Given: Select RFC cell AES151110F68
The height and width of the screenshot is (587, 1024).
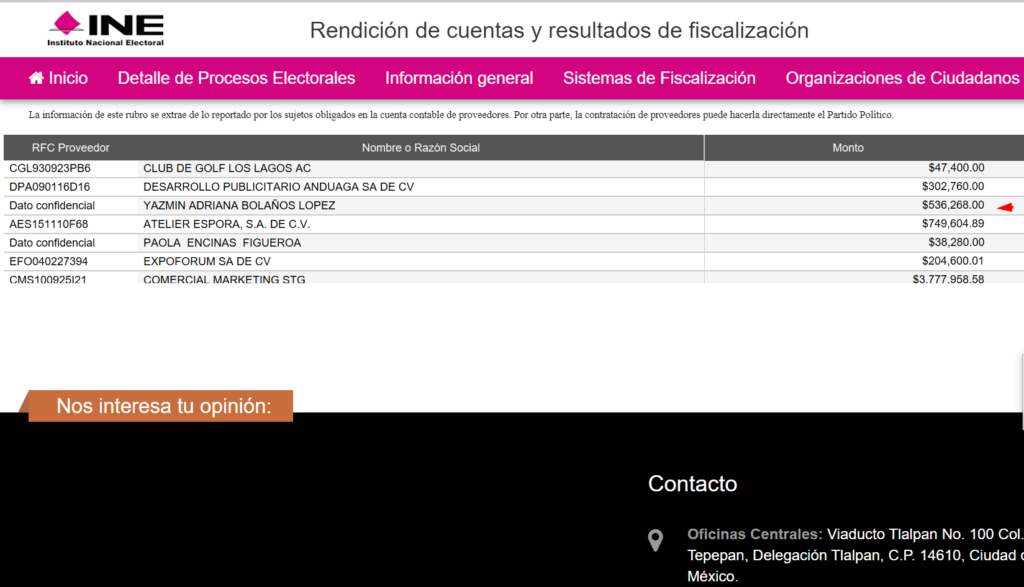Looking at the screenshot, I should (x=48, y=224).
